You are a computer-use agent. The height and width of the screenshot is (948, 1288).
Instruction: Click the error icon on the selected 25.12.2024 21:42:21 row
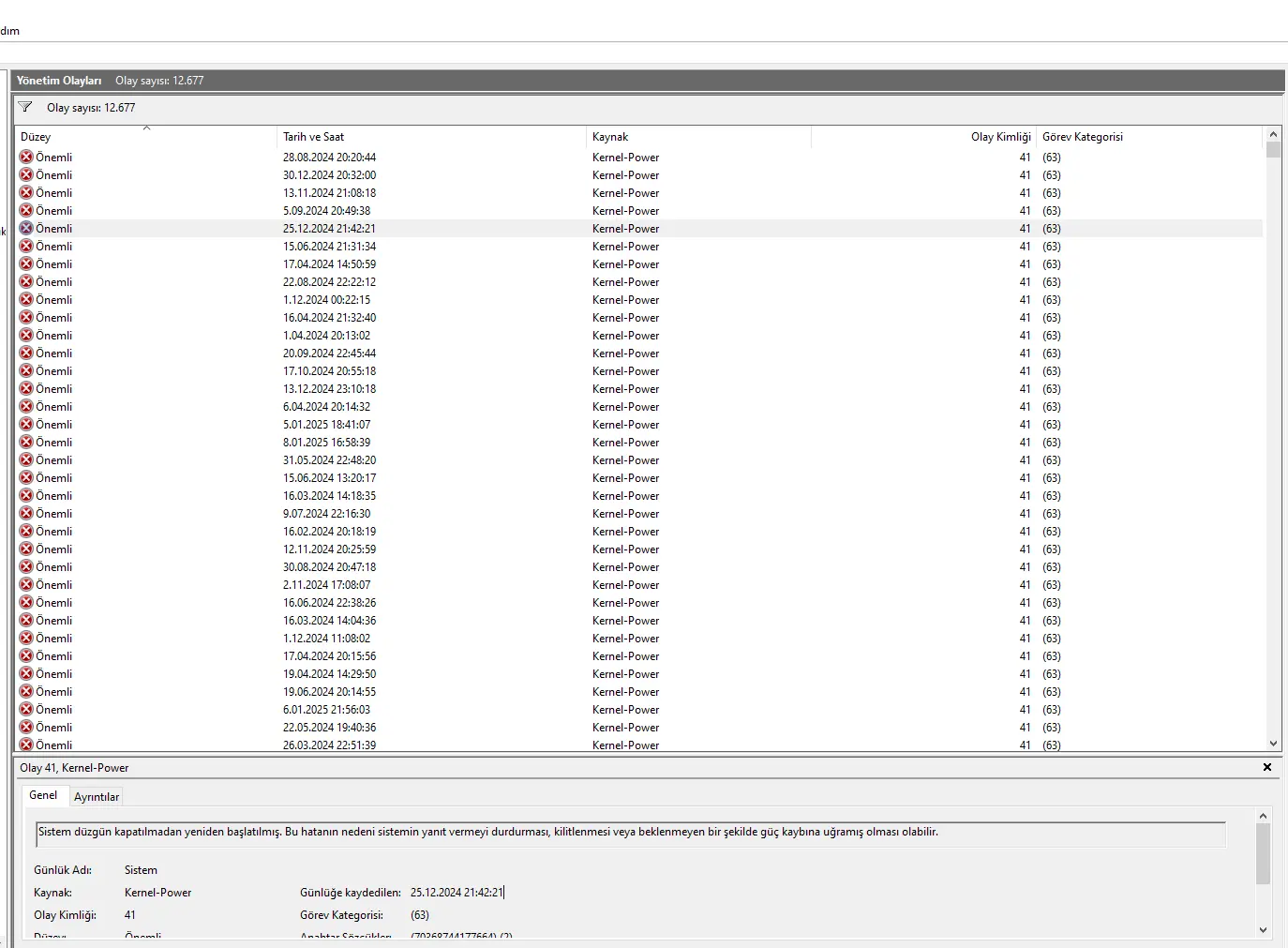(x=26, y=228)
